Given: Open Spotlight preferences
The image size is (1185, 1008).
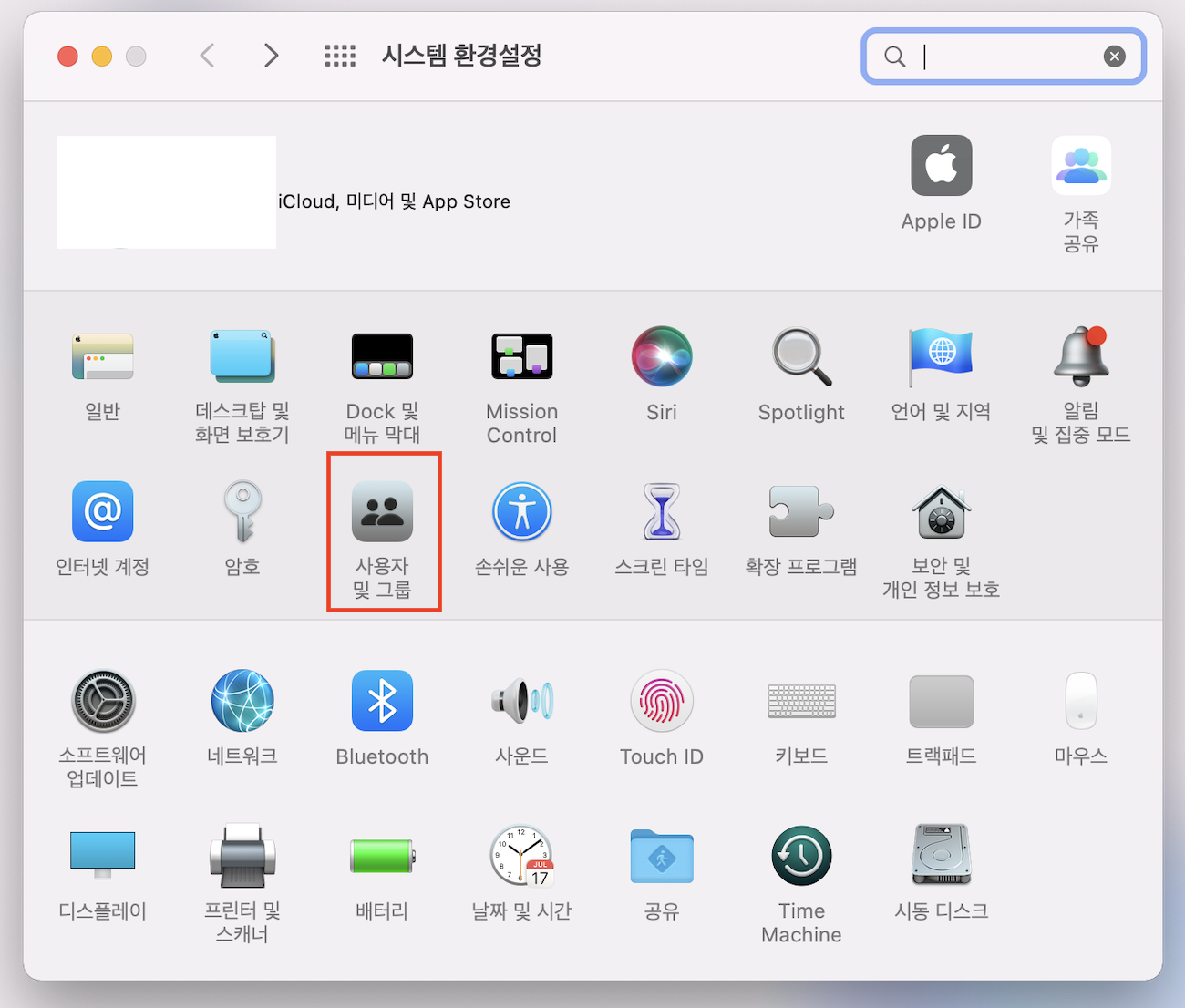Looking at the screenshot, I should (x=801, y=356).
